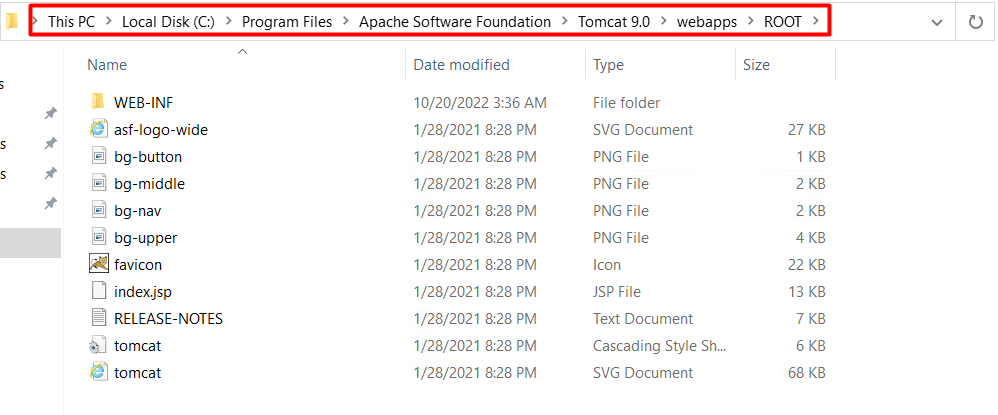Sort files by Name column
The image size is (998, 415).
(x=107, y=65)
